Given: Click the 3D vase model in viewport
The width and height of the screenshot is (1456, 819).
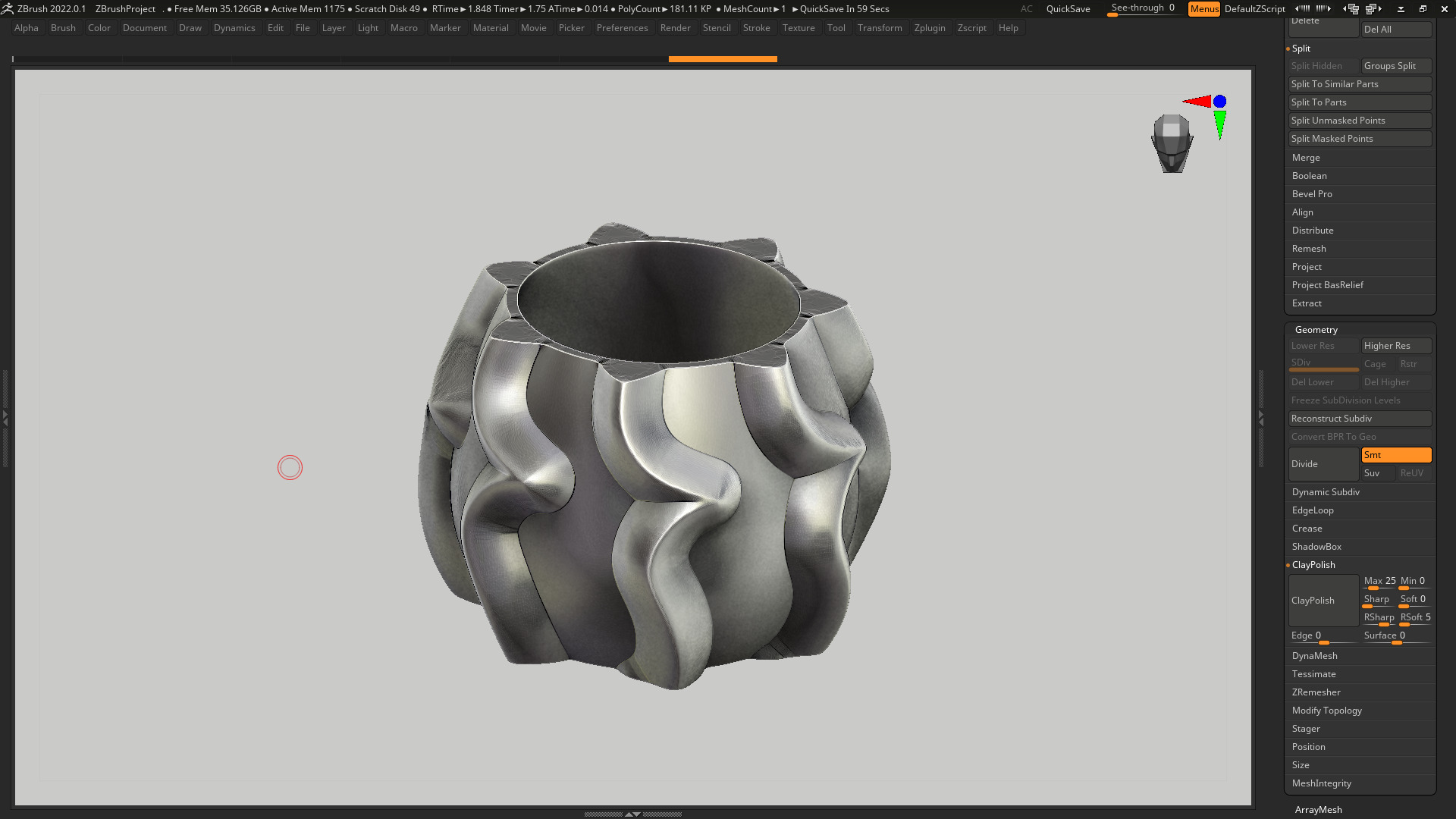Looking at the screenshot, I should coord(654,457).
